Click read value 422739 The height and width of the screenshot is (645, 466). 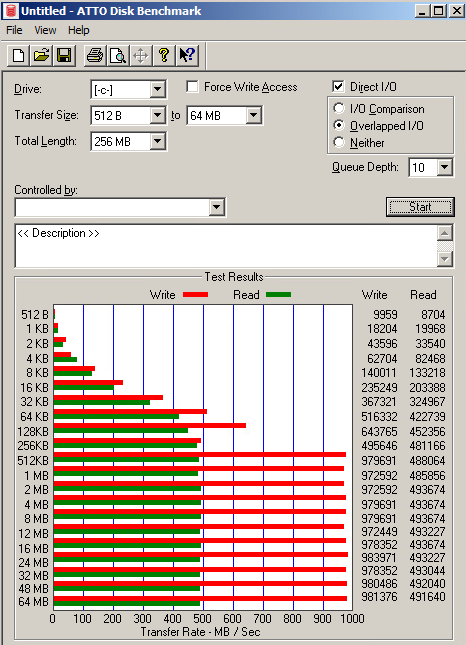(x=427, y=417)
